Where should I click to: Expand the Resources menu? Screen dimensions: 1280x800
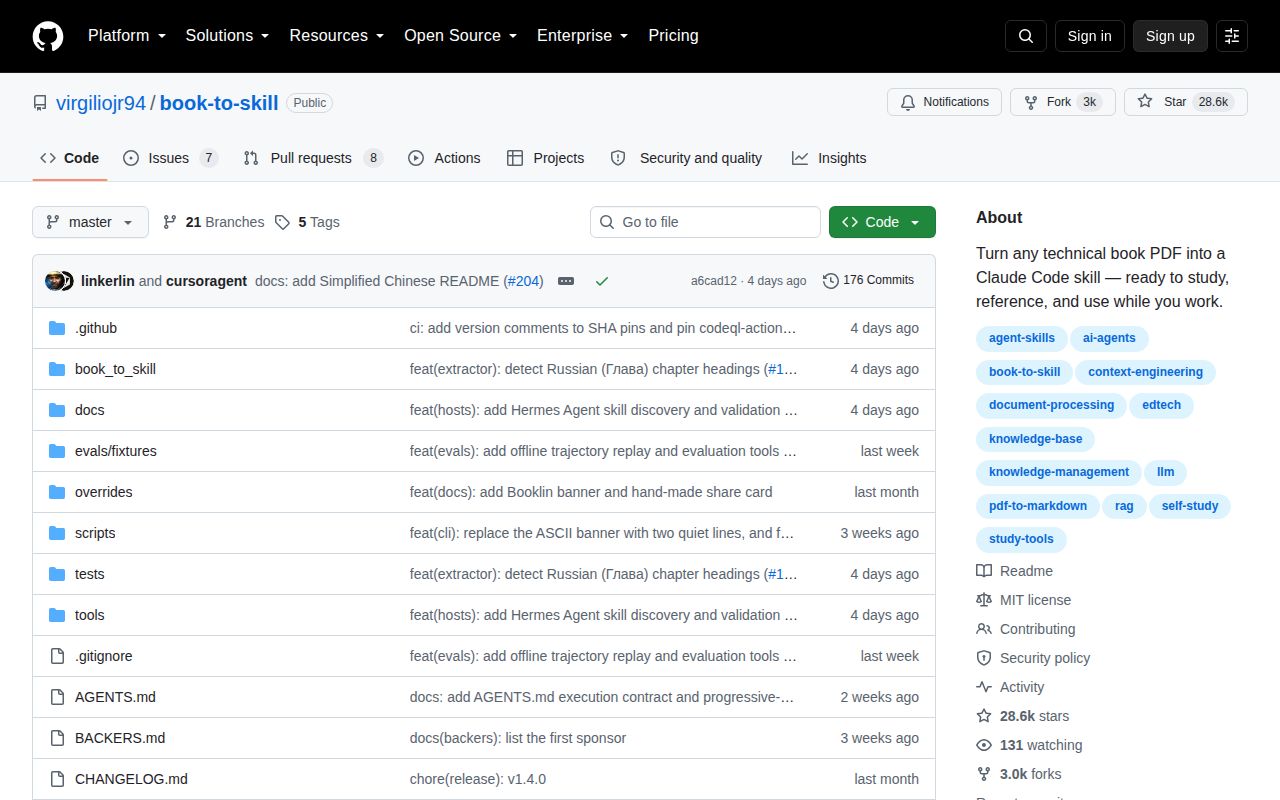(337, 35)
